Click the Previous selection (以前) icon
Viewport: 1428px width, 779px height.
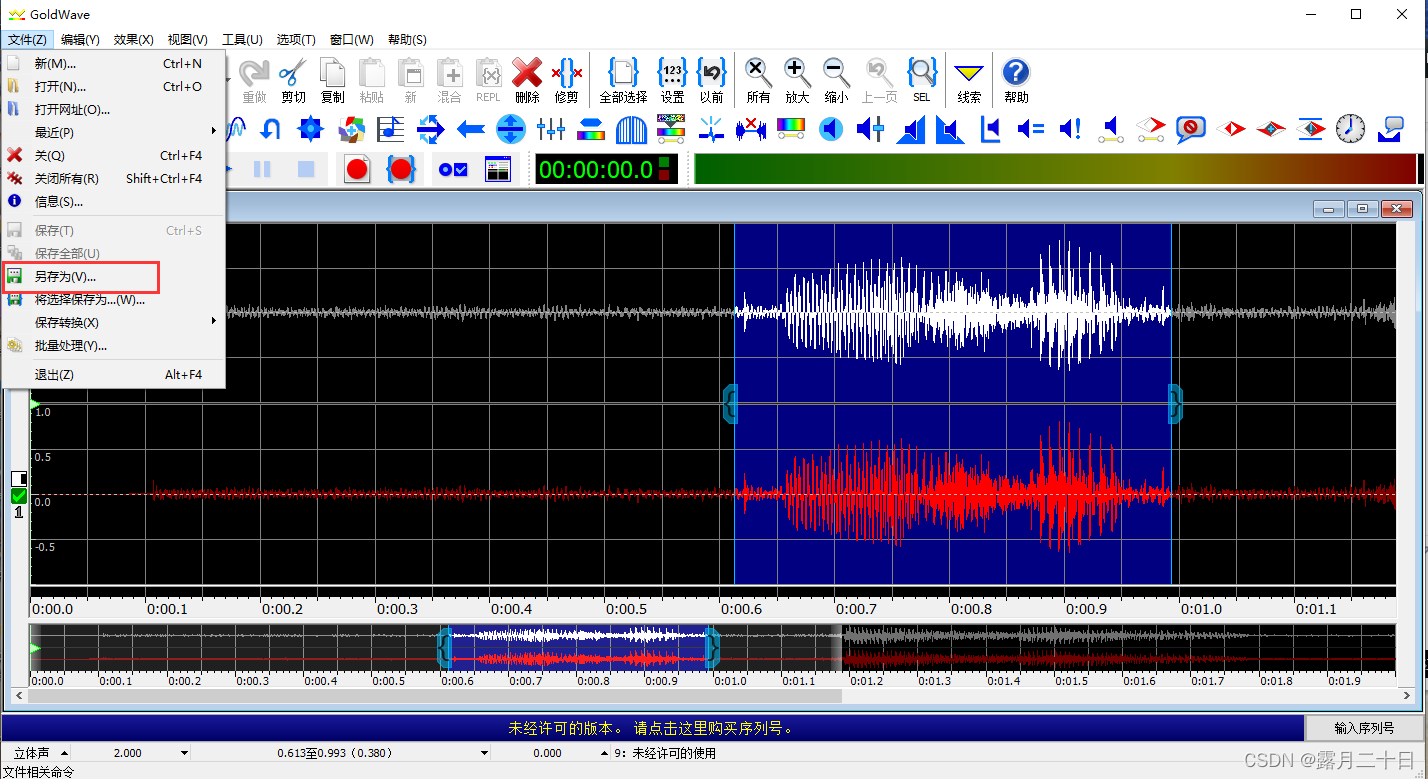pos(711,80)
